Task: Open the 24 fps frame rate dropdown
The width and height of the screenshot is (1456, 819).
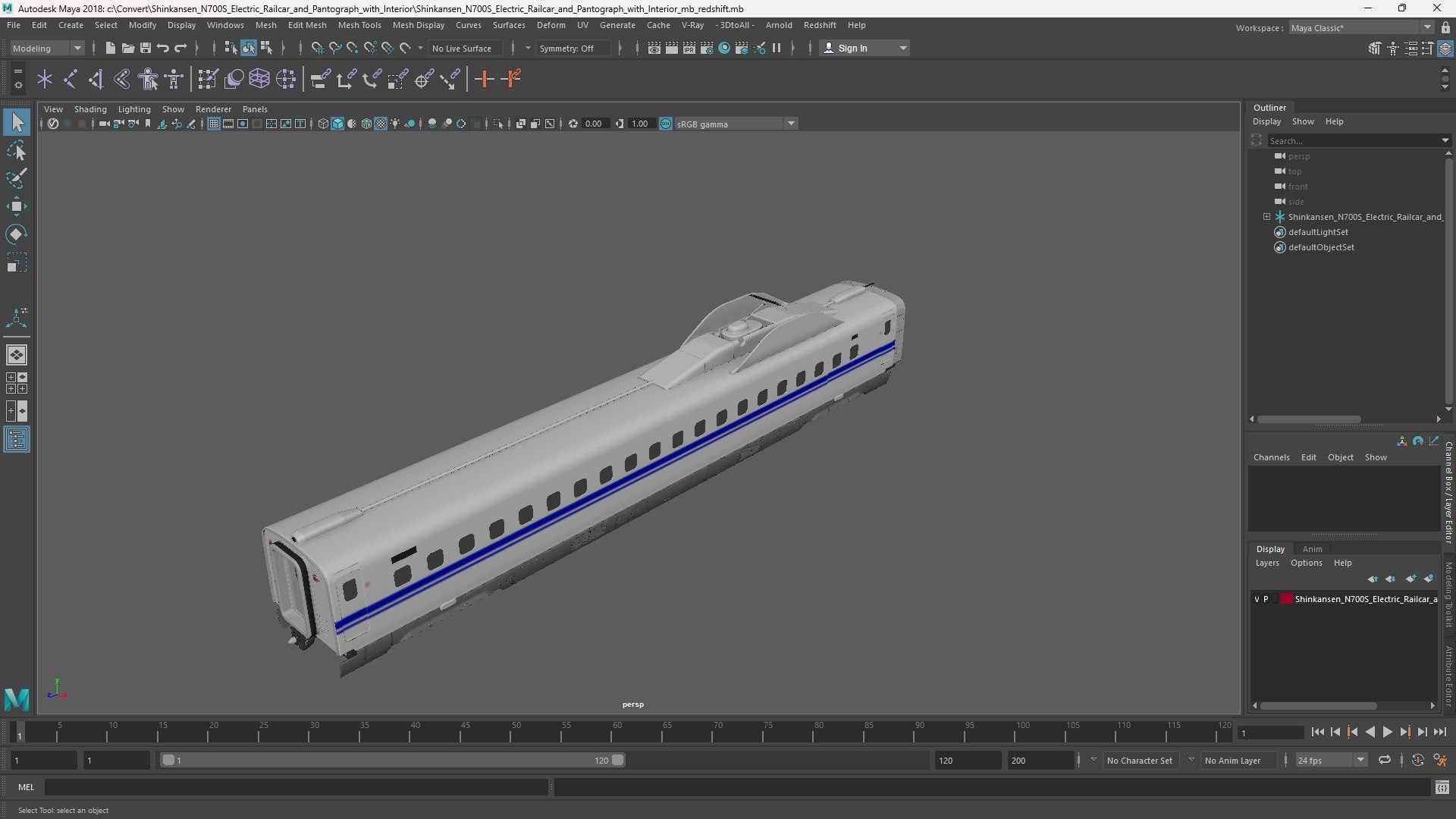Action: point(1331,760)
